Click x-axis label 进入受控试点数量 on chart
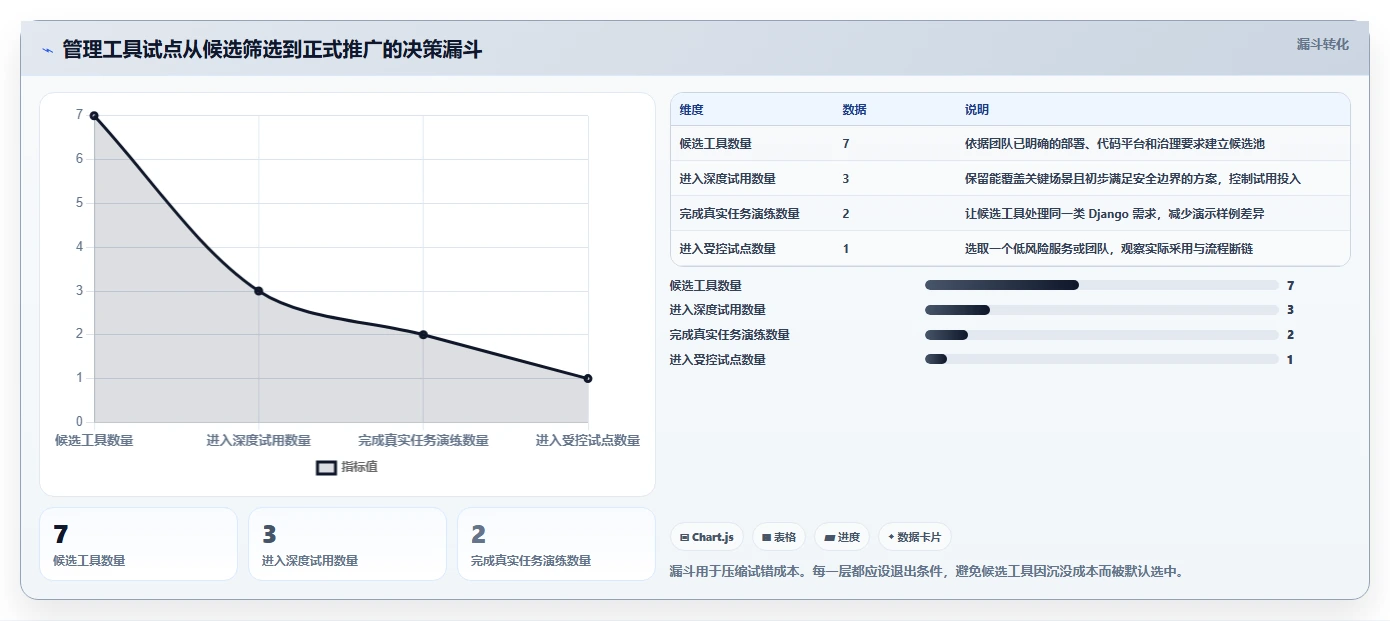The width and height of the screenshot is (1390, 621). click(x=588, y=440)
